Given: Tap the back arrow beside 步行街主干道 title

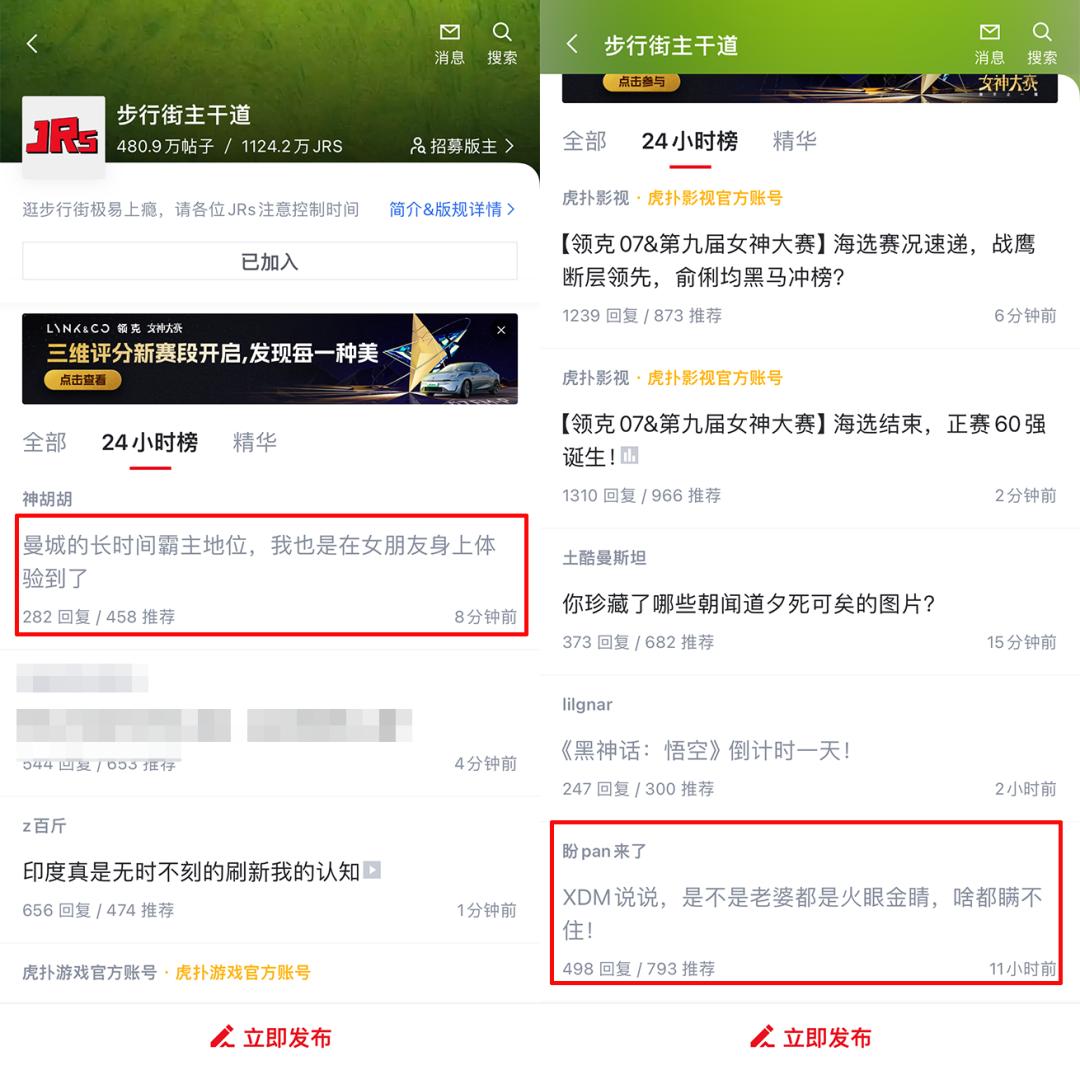Looking at the screenshot, I should tap(572, 44).
